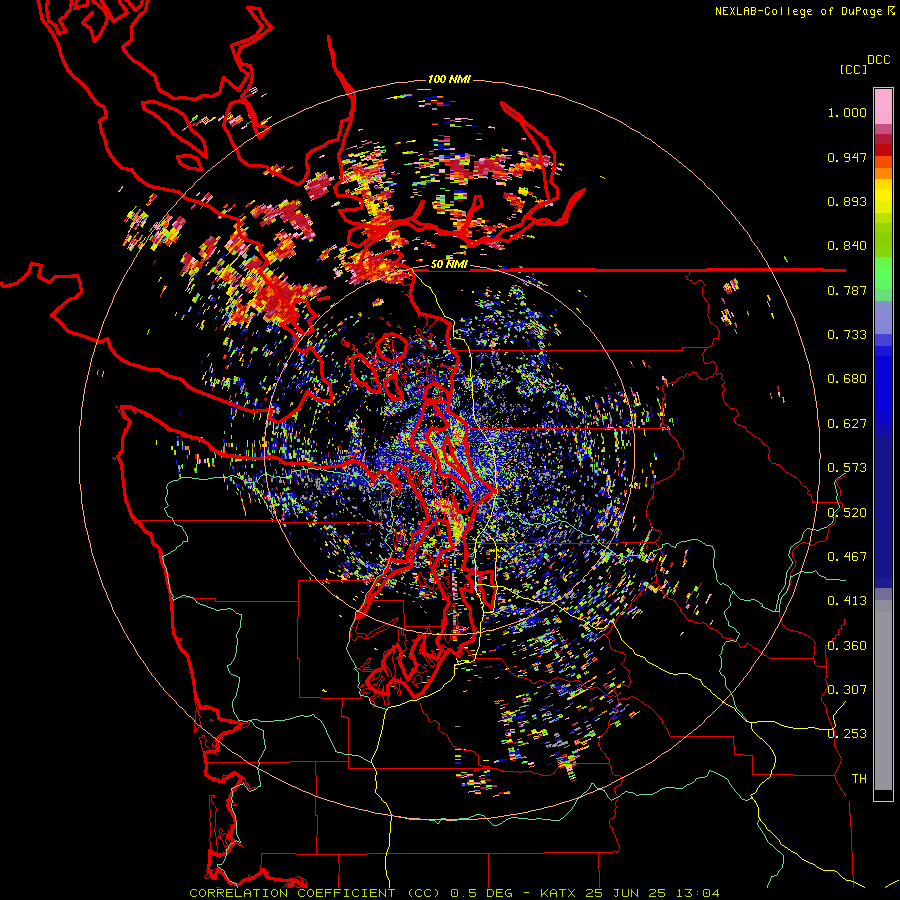This screenshot has height=900, width=900.
Task: Click the 0.840 legend value
Action: (847, 246)
